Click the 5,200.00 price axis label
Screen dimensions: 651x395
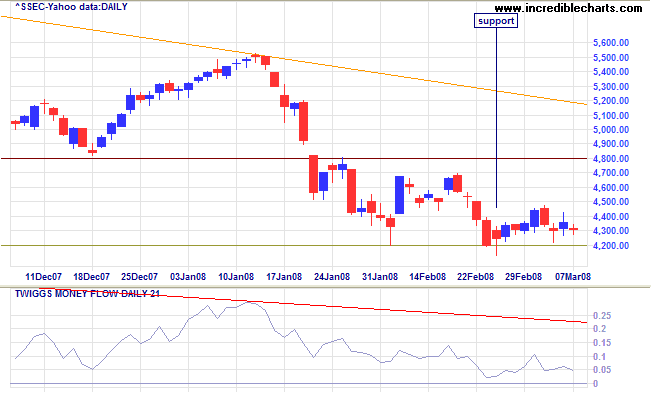coord(611,101)
